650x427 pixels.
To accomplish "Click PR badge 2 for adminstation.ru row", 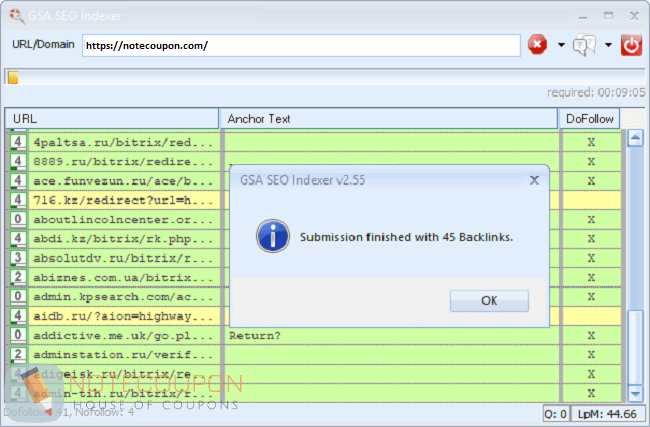I will (x=18, y=354).
